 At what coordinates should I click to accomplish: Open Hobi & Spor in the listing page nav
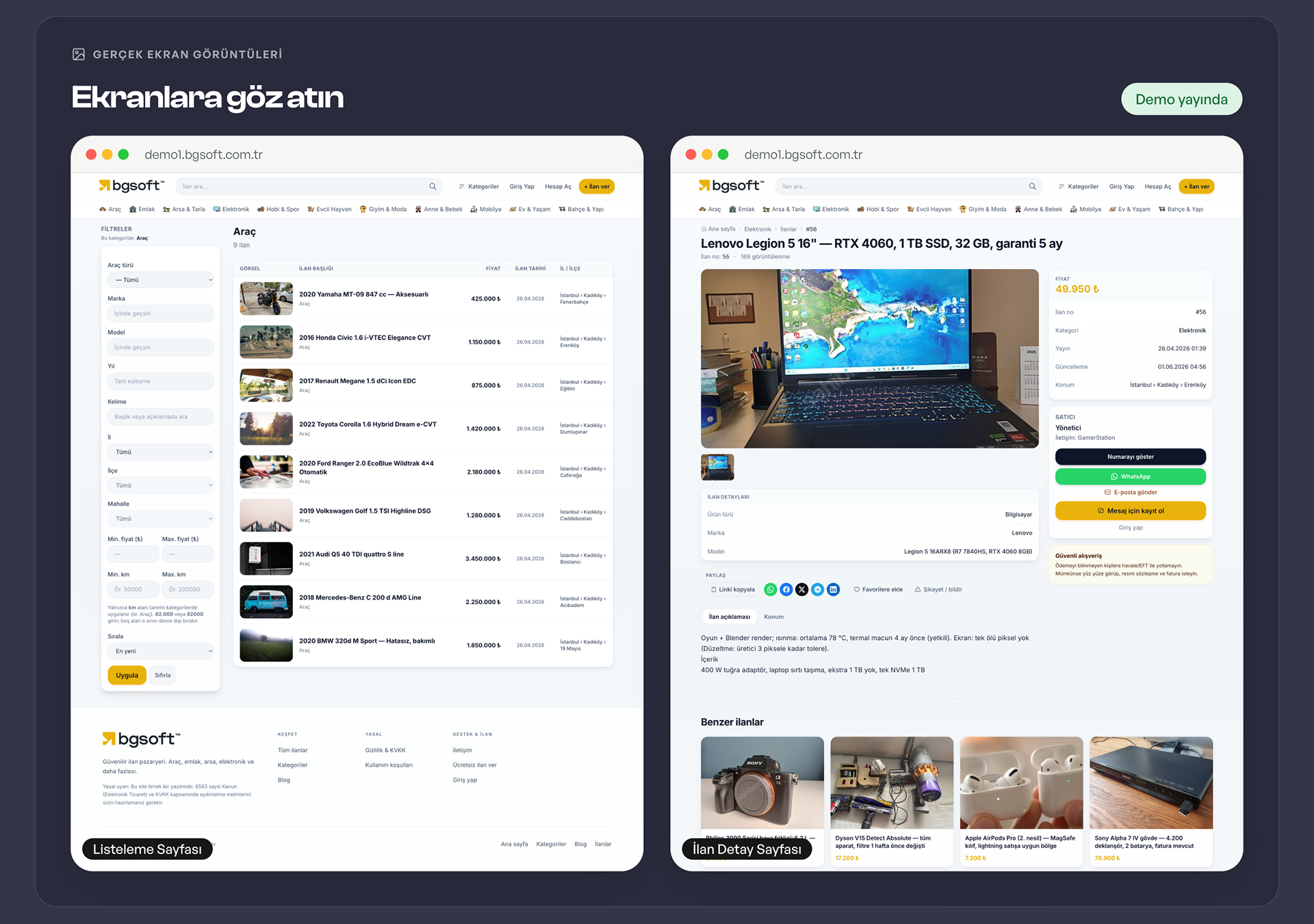(x=279, y=209)
